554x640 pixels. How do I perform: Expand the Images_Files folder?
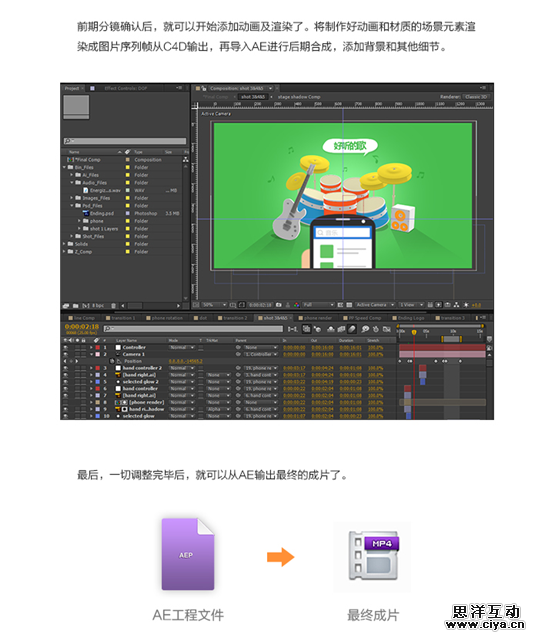(x=72, y=198)
